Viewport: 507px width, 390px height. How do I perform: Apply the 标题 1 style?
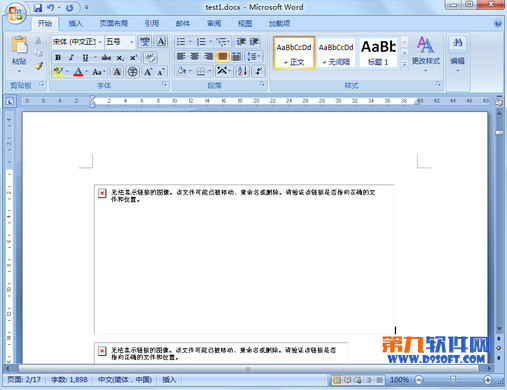(378, 53)
